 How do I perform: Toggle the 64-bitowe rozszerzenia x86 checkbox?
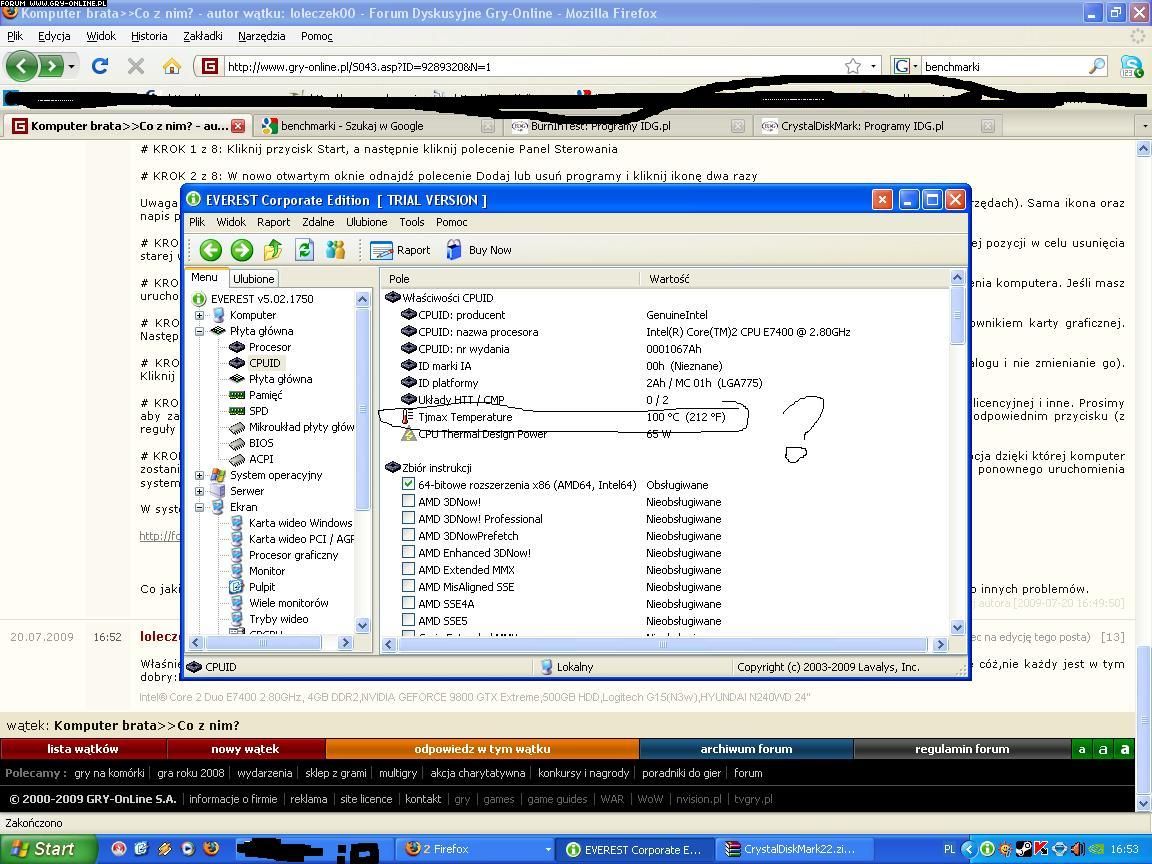coord(408,484)
